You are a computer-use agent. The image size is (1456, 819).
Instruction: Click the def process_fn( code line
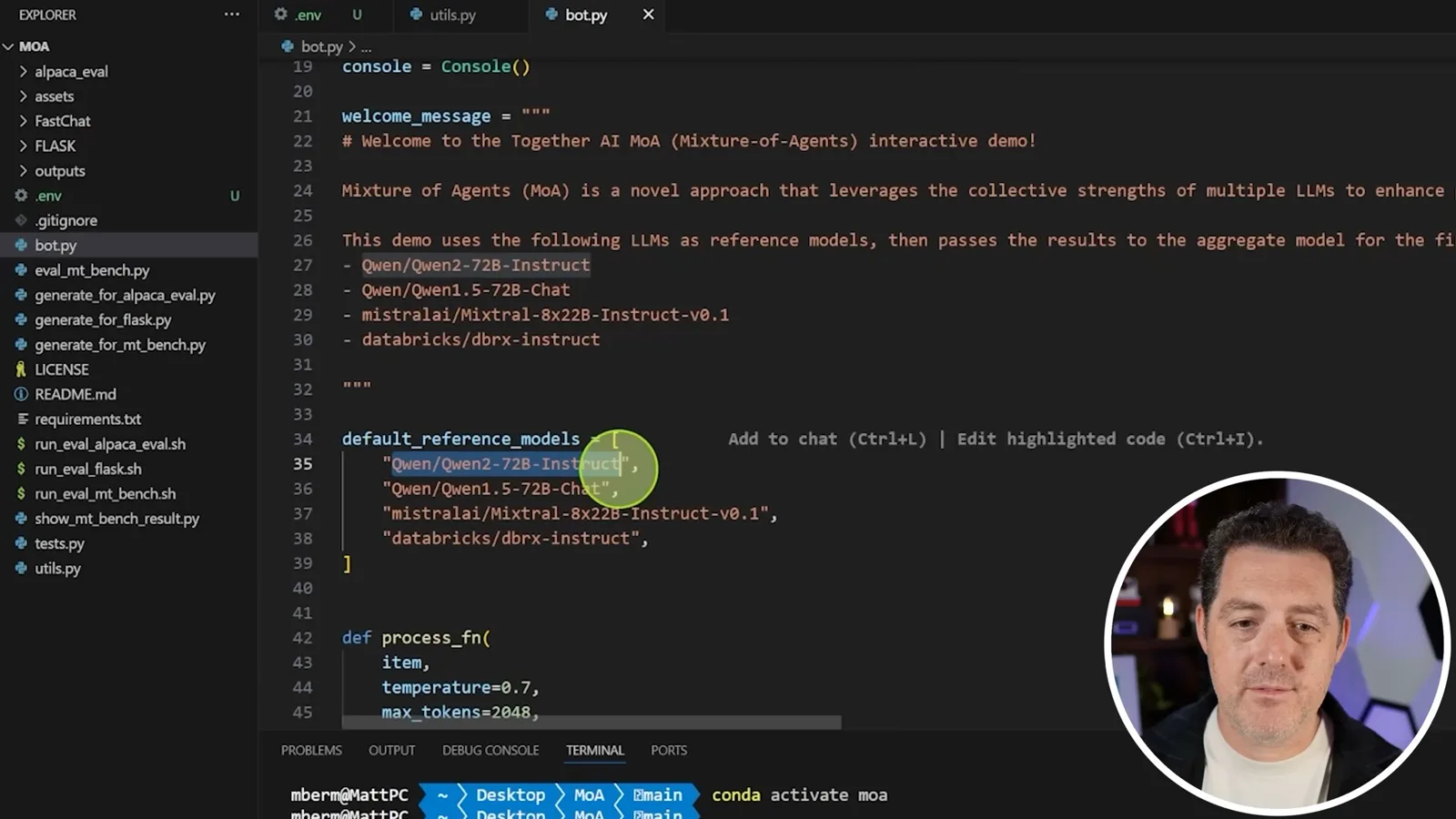pyautogui.click(x=416, y=638)
